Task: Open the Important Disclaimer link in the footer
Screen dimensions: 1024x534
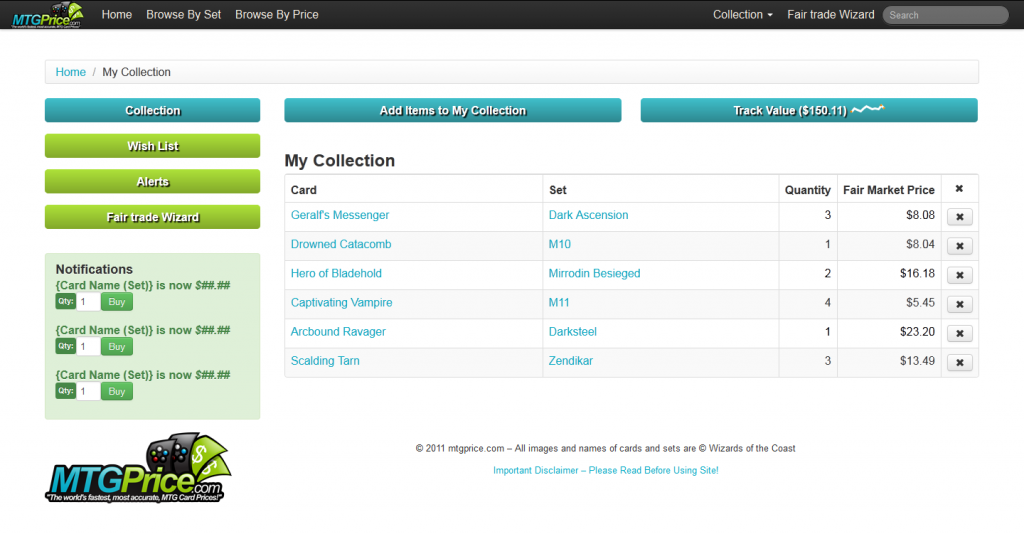Action: [605, 470]
